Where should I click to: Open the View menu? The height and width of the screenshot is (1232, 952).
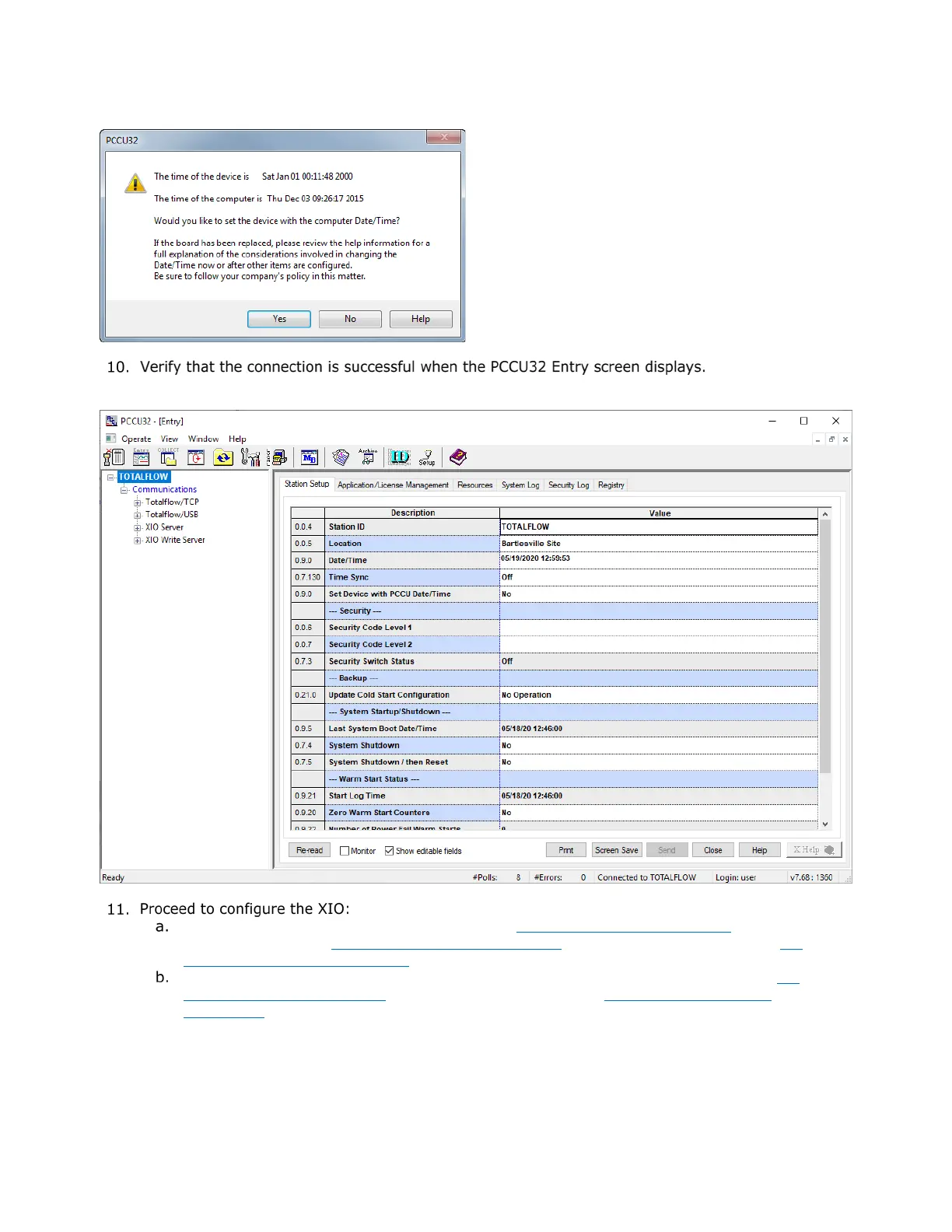click(x=170, y=439)
